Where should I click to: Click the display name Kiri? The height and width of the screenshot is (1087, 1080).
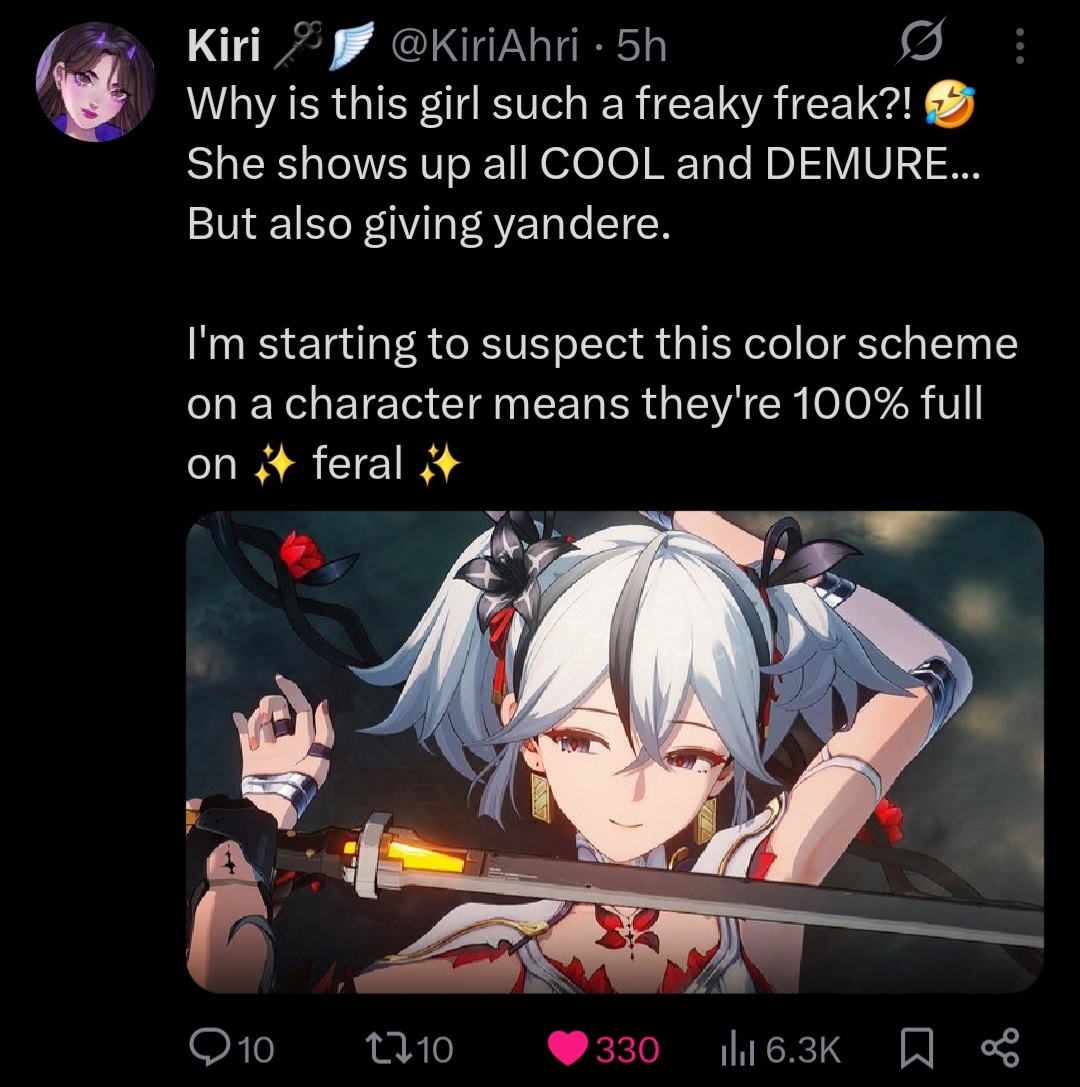(x=224, y=46)
